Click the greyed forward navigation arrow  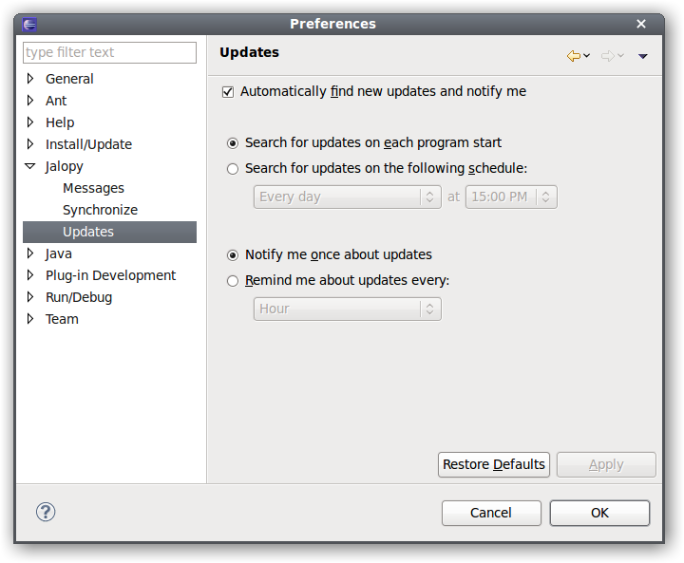pos(608,56)
